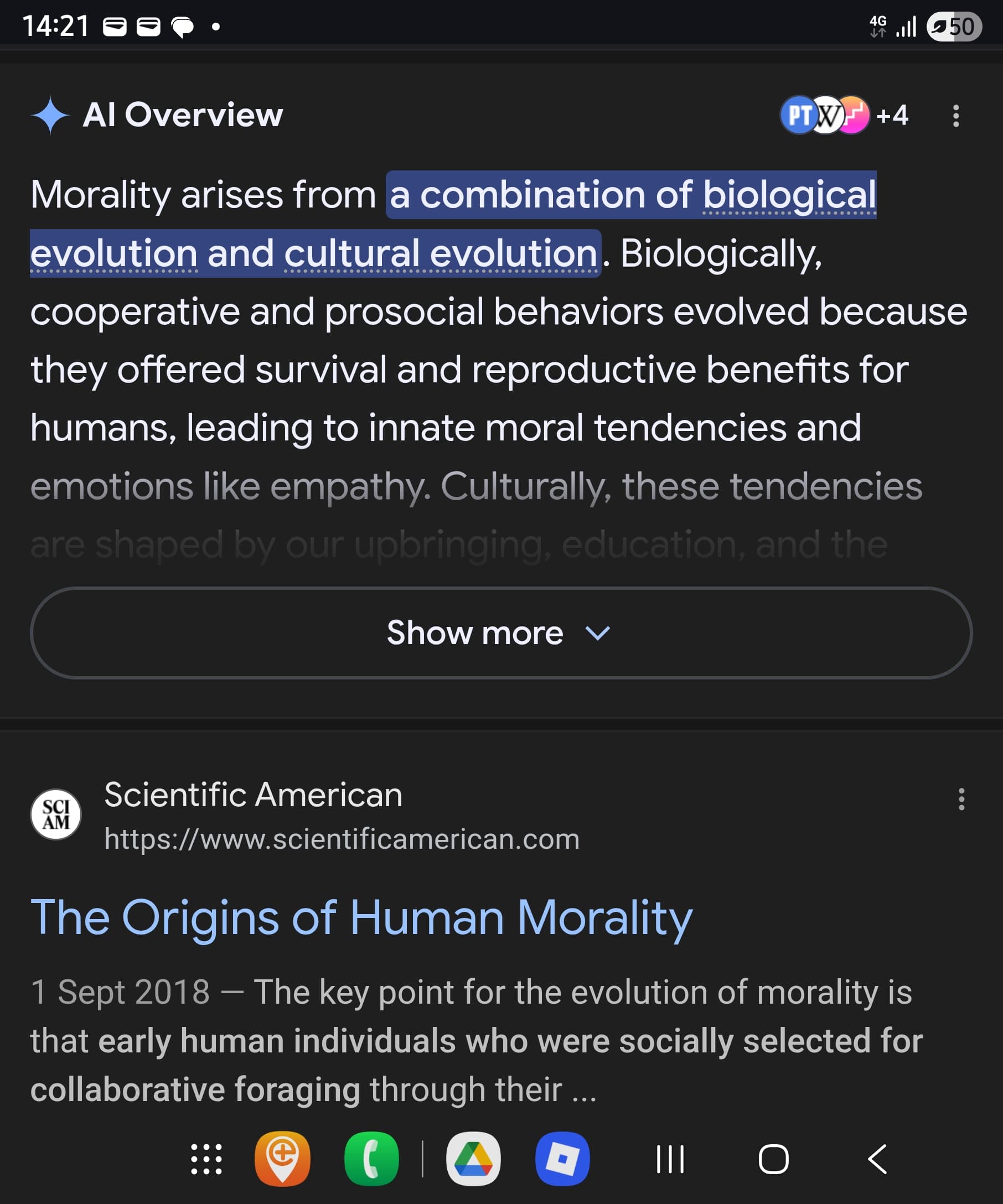Open the app drawer grid icon
This screenshot has height=1204, width=1003.
coord(206,1159)
